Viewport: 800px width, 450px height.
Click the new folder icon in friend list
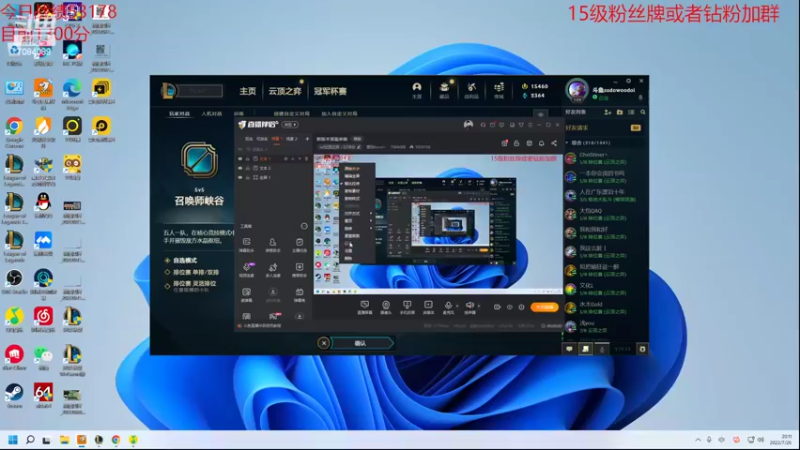619,112
